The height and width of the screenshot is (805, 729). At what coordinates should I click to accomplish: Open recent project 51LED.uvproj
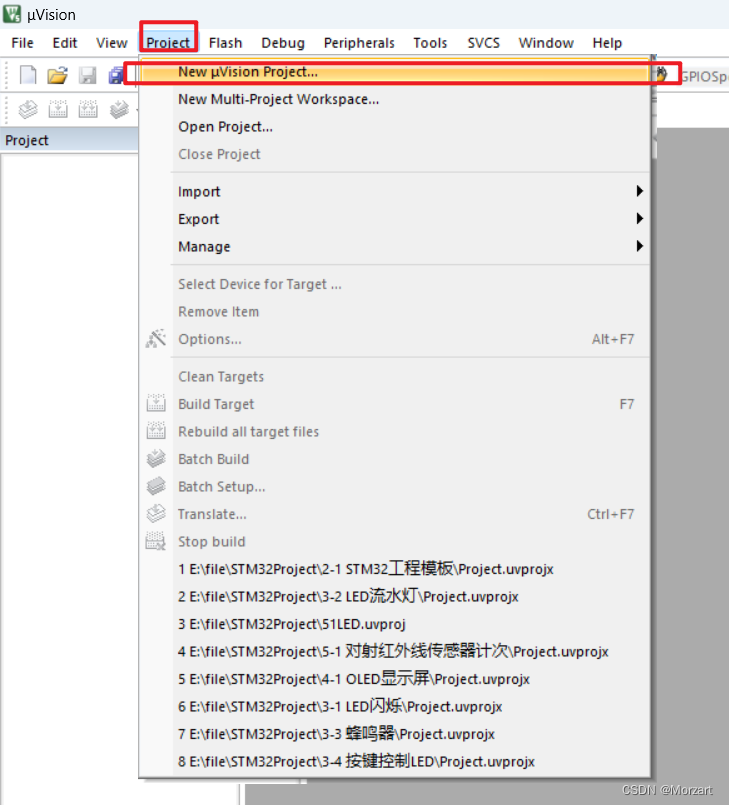(394, 624)
